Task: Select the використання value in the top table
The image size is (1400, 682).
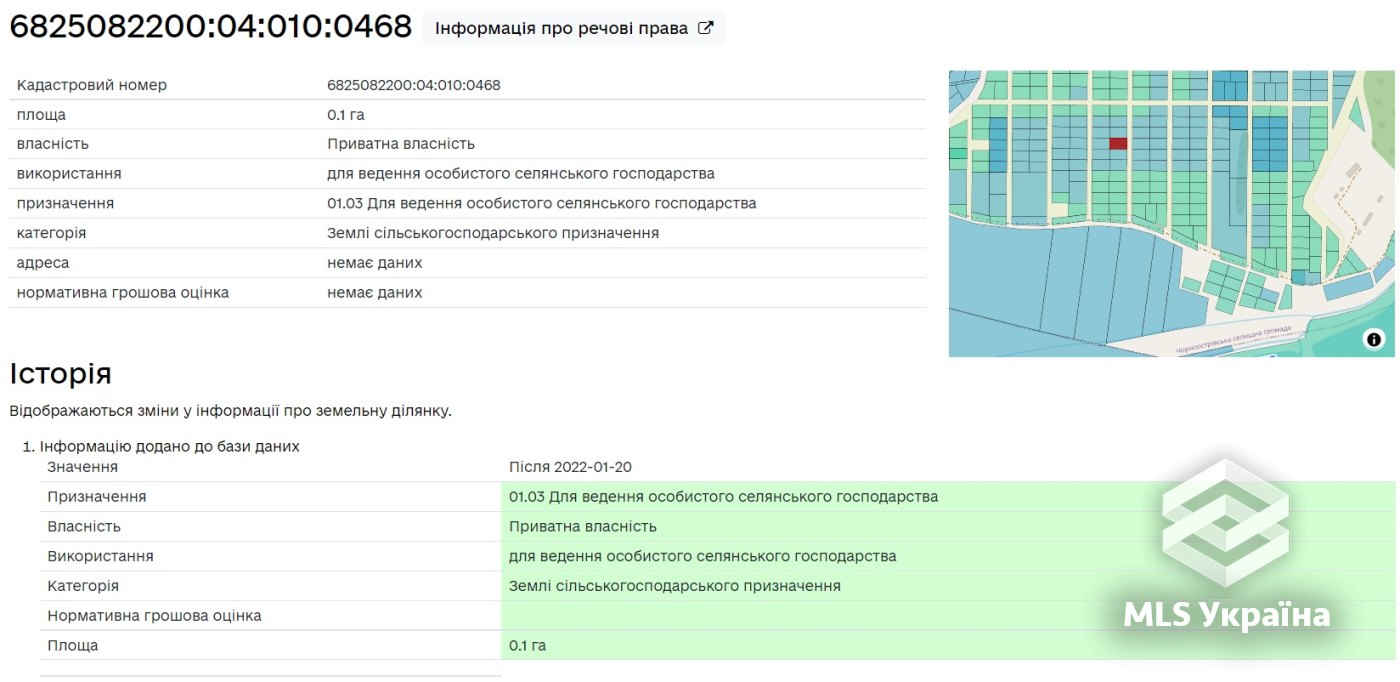Action: 521,174
